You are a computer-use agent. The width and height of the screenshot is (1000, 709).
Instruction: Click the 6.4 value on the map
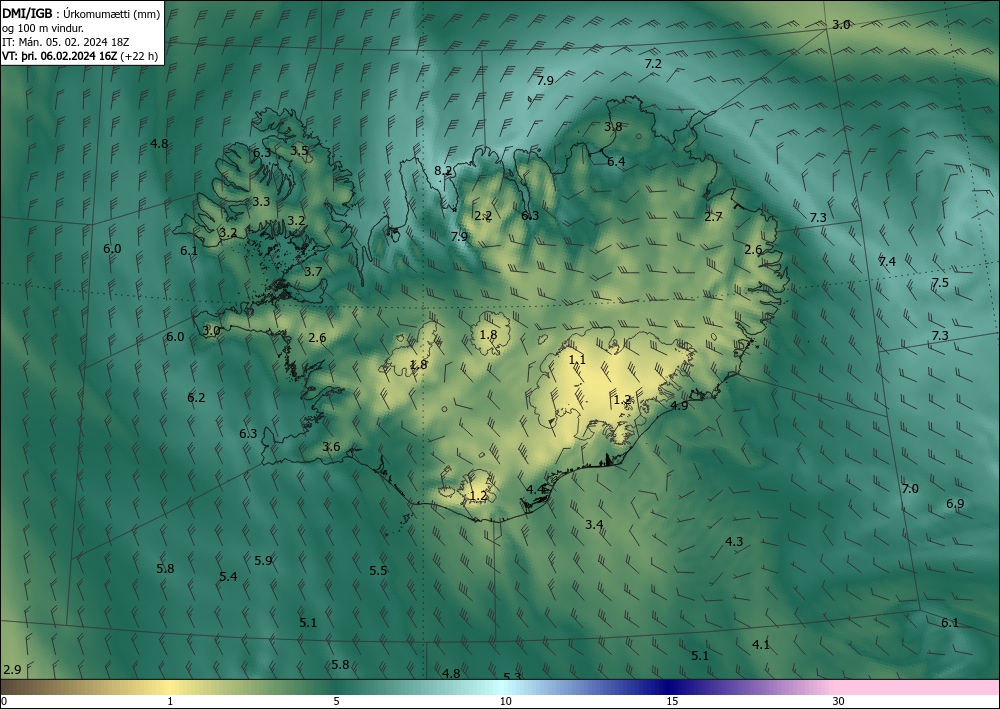pyautogui.click(x=616, y=162)
